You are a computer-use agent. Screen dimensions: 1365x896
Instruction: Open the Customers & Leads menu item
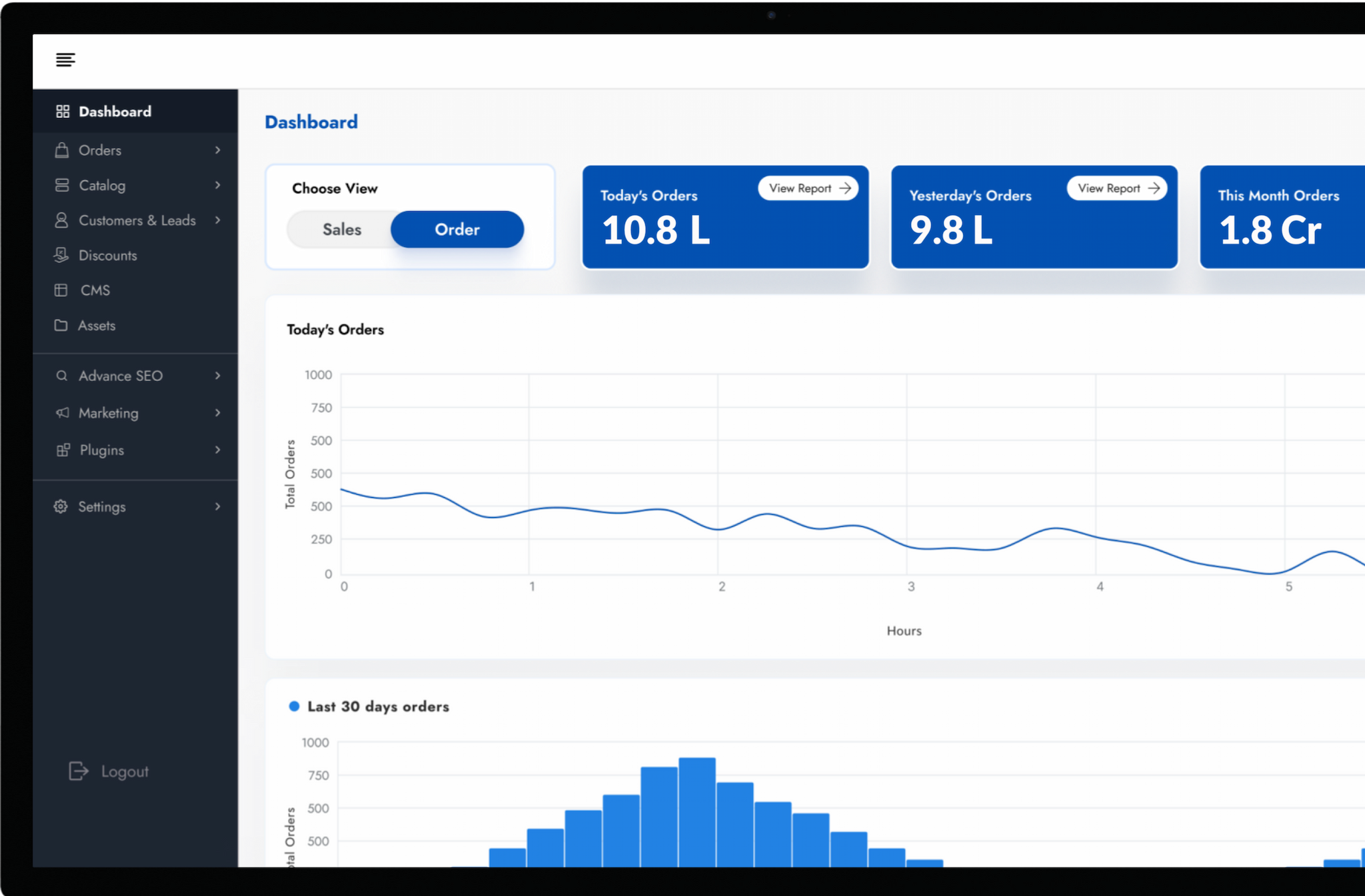coord(135,221)
